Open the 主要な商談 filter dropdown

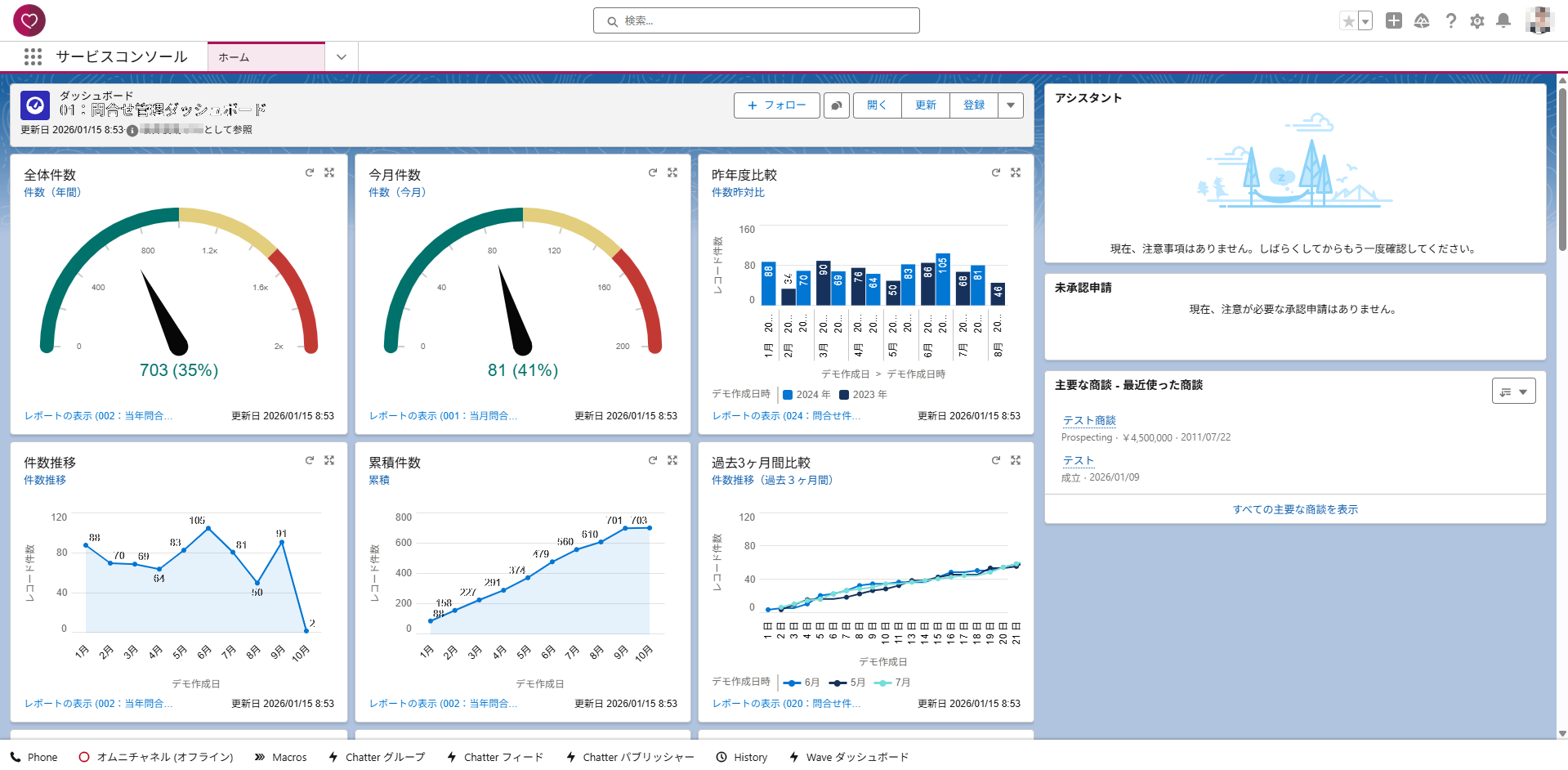(1513, 392)
